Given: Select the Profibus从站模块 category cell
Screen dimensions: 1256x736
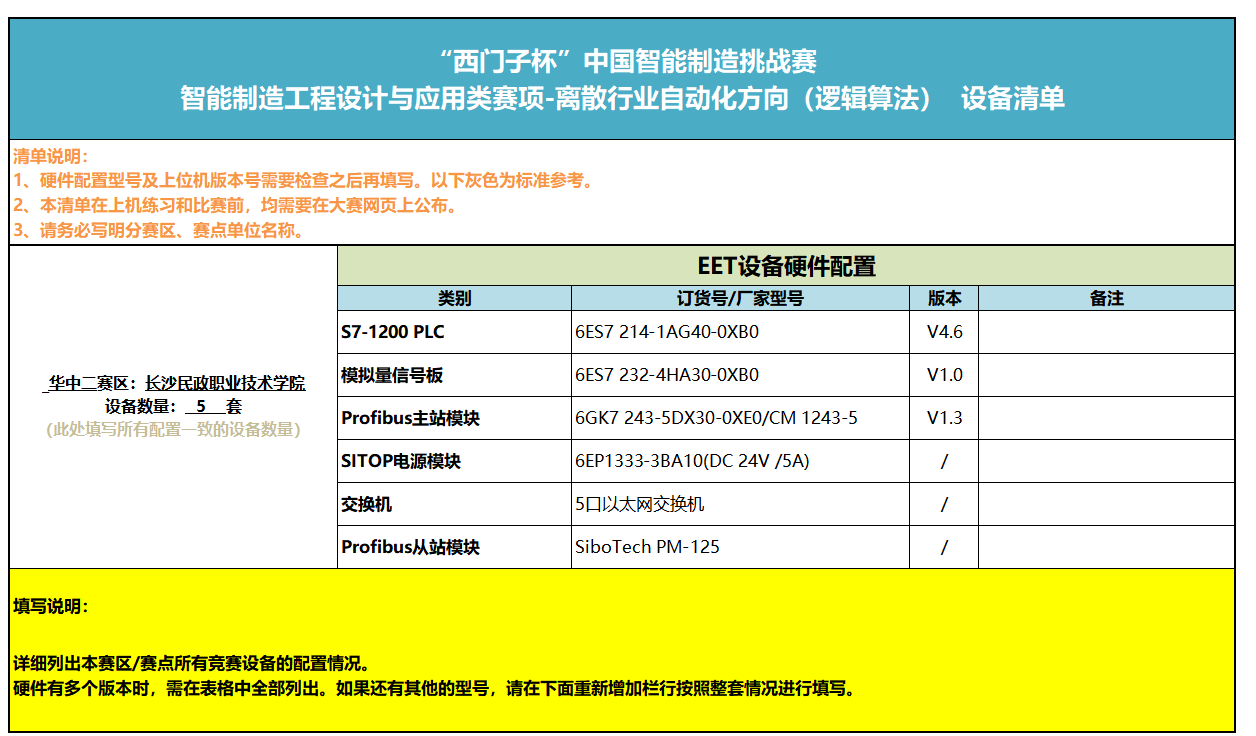Looking at the screenshot, I should point(454,547).
